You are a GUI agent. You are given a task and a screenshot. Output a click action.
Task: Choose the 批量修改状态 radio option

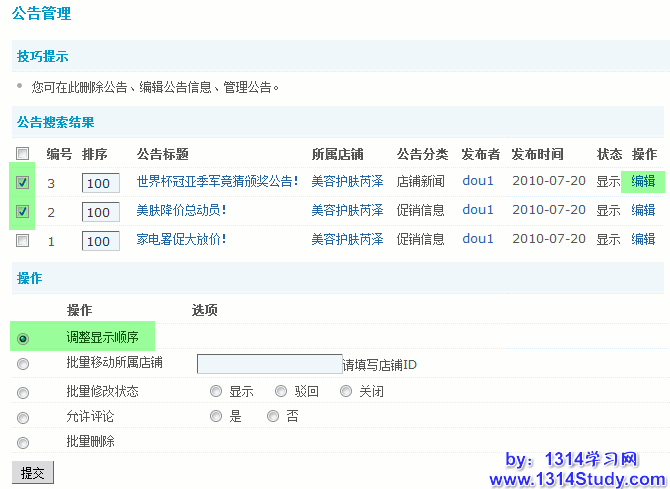coord(23,392)
